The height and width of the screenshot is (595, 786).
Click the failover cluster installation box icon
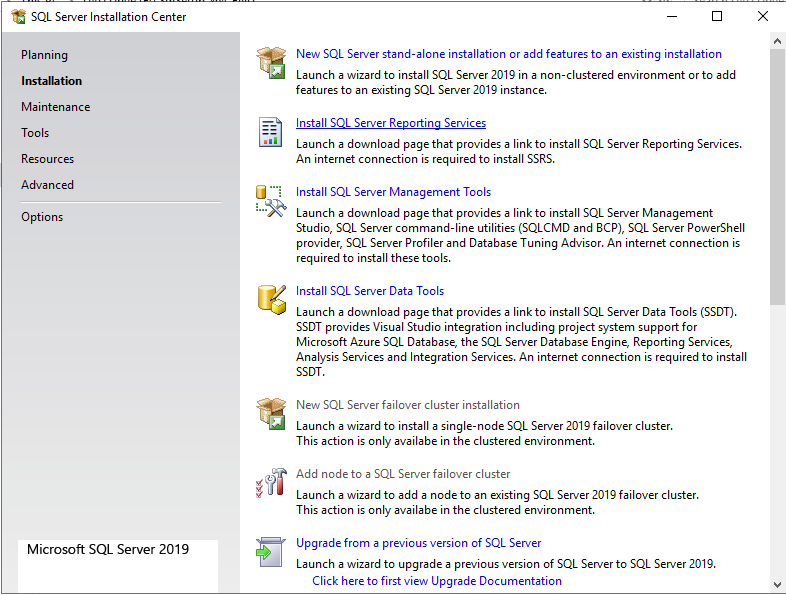click(x=271, y=414)
